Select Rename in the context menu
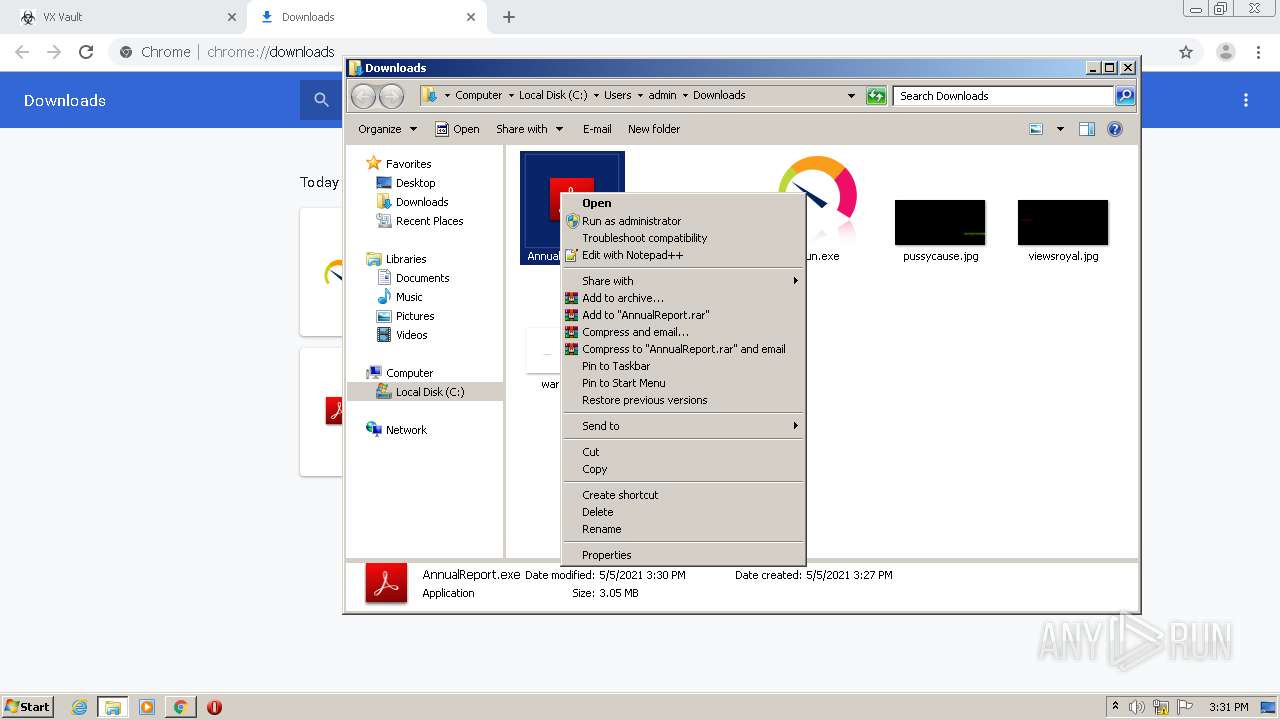The image size is (1280, 720). point(683,529)
